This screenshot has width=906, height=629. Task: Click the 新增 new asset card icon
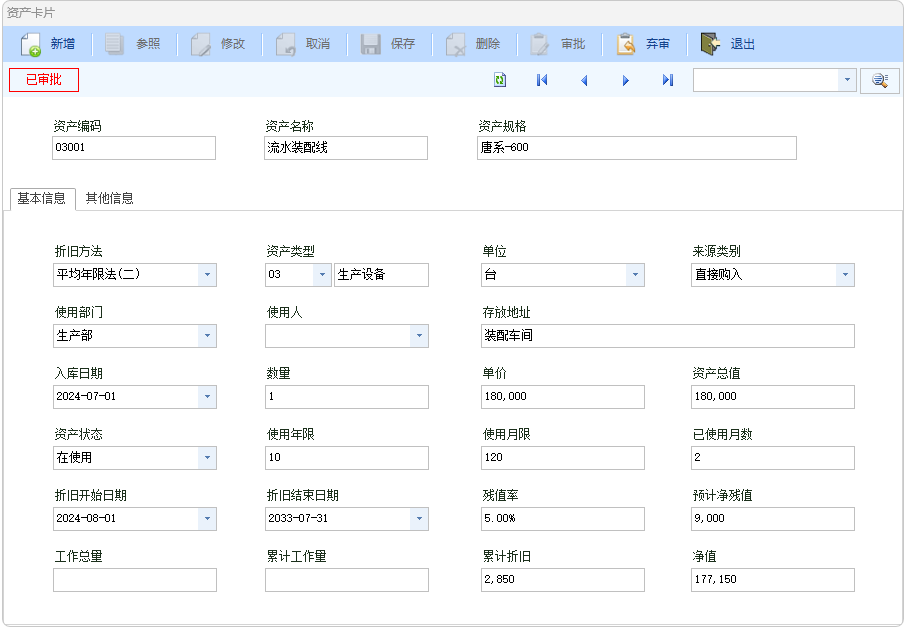(31, 44)
